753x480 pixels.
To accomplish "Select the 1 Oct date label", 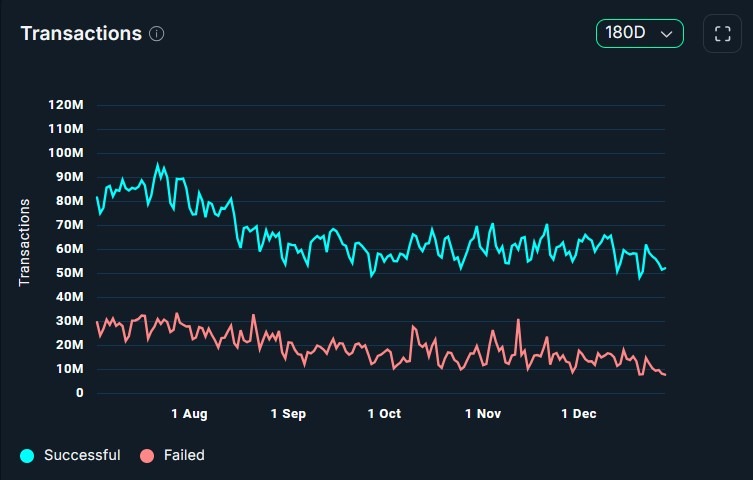I will click(x=384, y=413).
